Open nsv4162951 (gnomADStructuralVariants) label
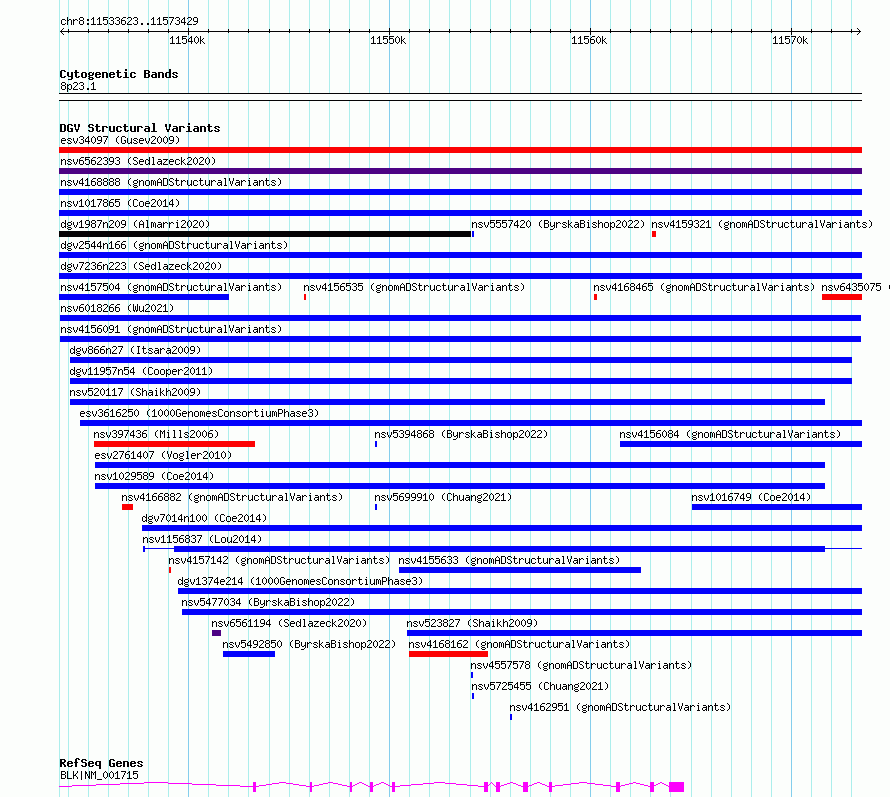This screenshot has height=797, width=890. (x=620, y=707)
